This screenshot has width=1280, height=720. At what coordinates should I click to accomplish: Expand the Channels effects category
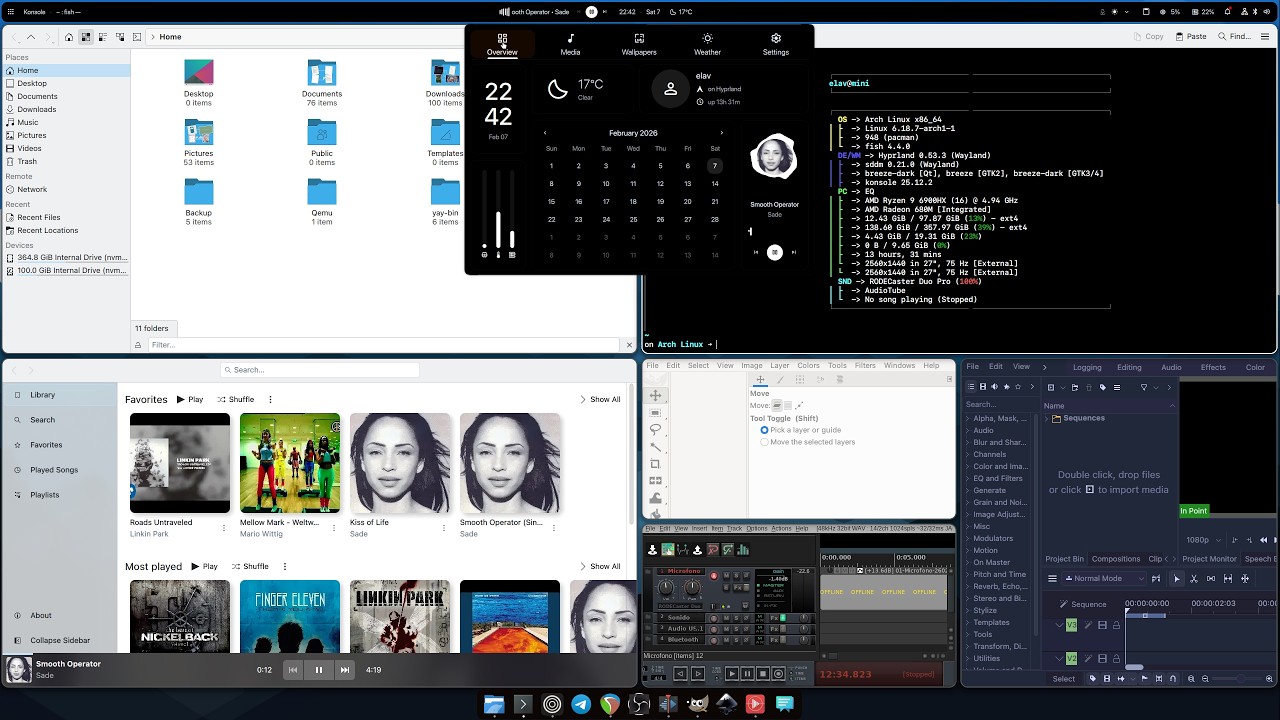click(x=967, y=454)
